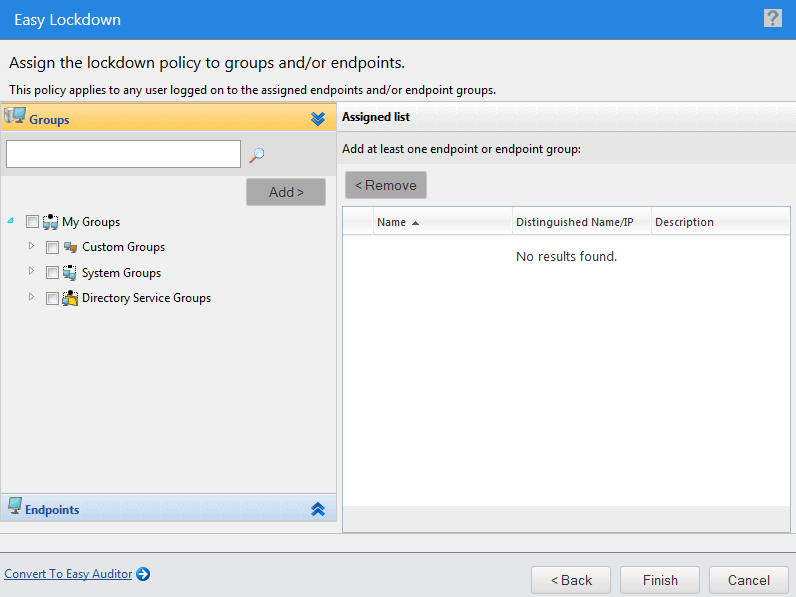Screen dimensions: 796x597
Task: Click the Groups panel computer icon
Action: click(15, 116)
